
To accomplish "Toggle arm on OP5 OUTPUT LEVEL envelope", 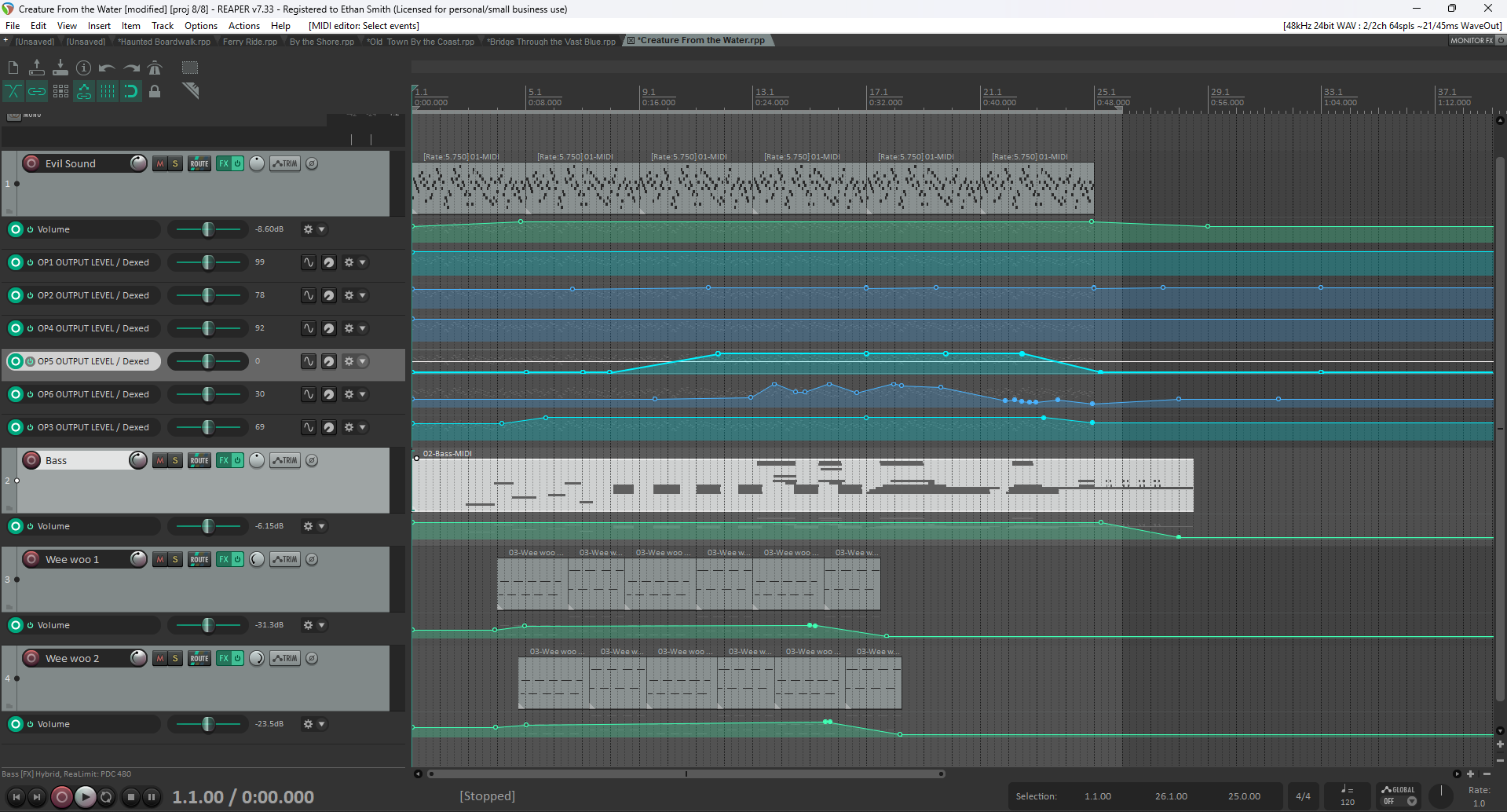I will tap(15, 361).
